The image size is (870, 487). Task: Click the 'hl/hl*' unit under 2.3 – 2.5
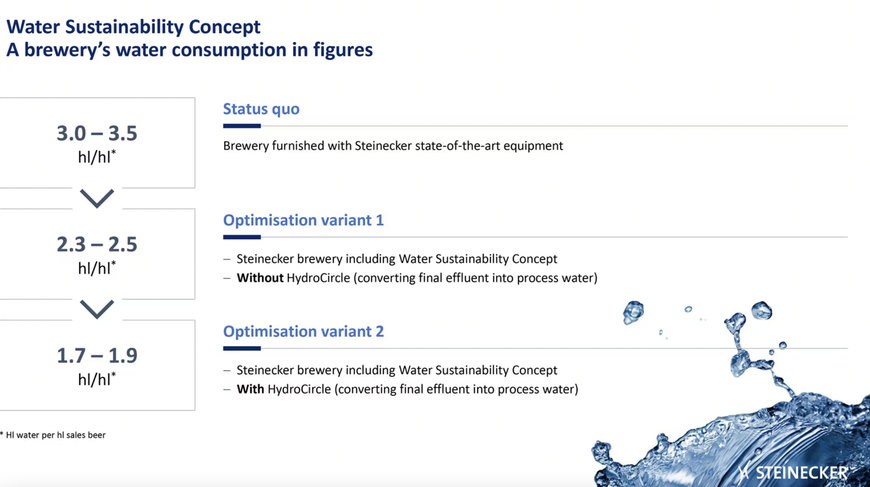(x=97, y=268)
